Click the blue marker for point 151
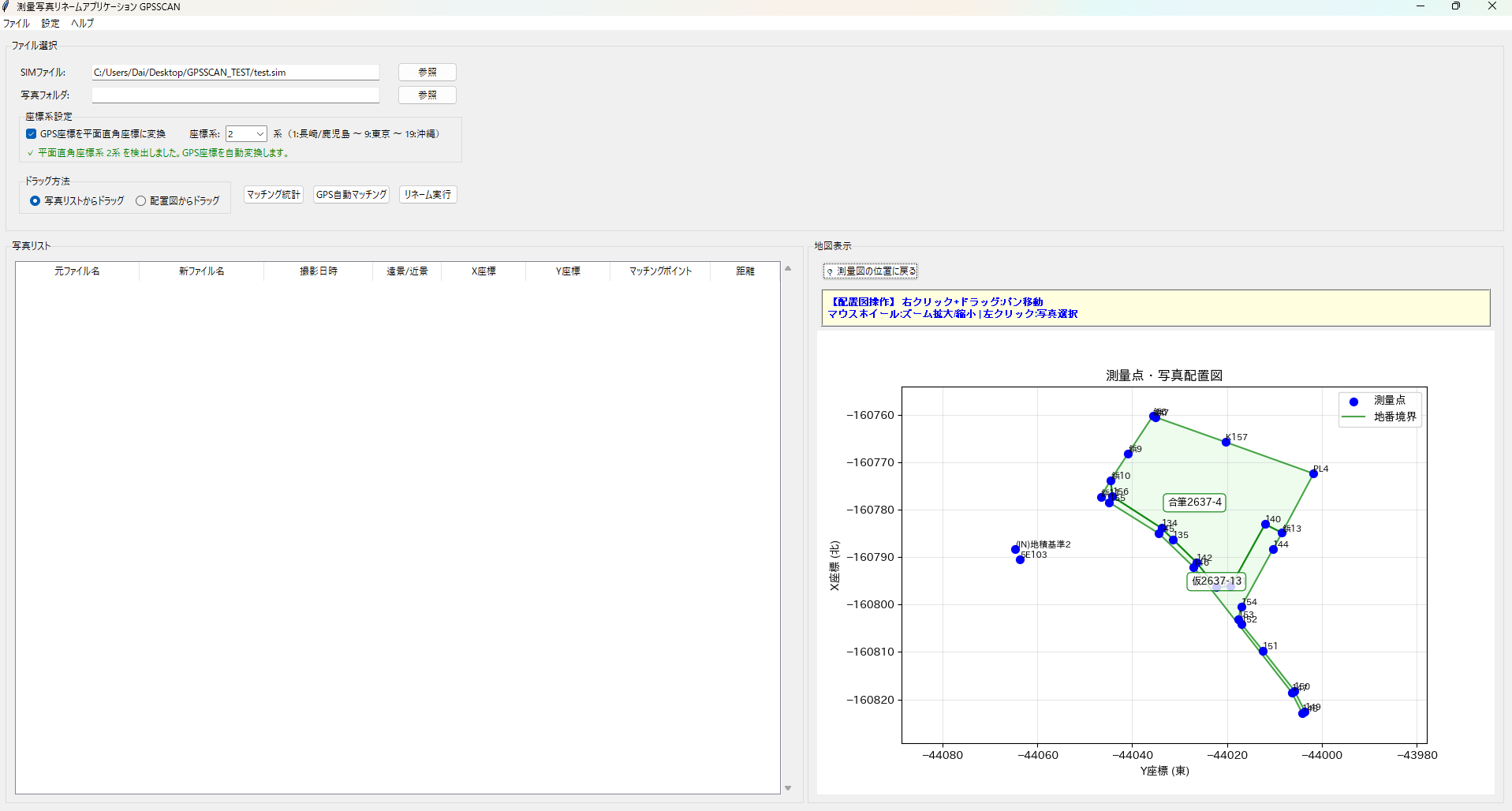1512x811 pixels. pyautogui.click(x=1263, y=651)
